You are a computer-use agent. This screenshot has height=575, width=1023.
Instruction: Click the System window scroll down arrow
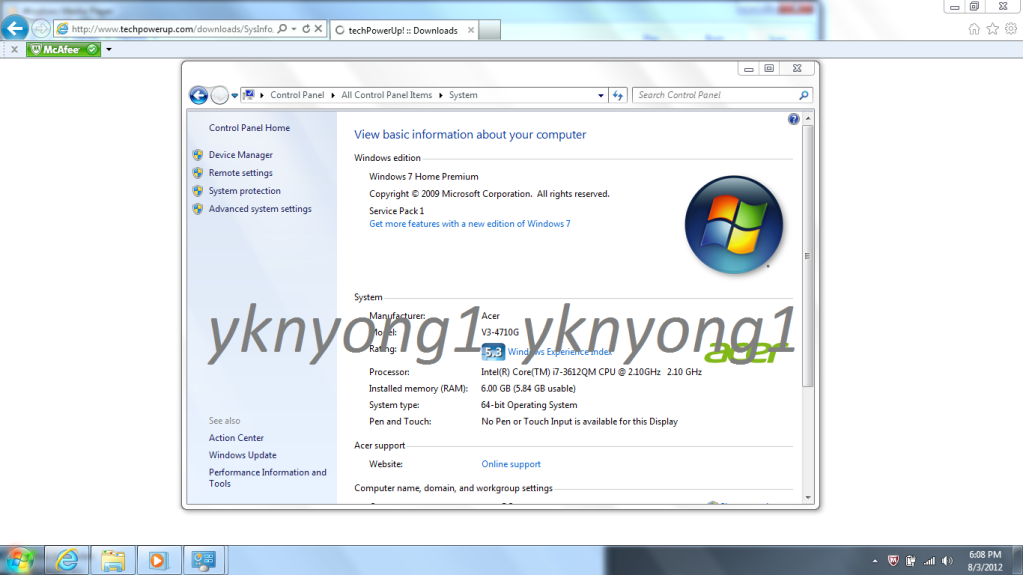pos(808,498)
